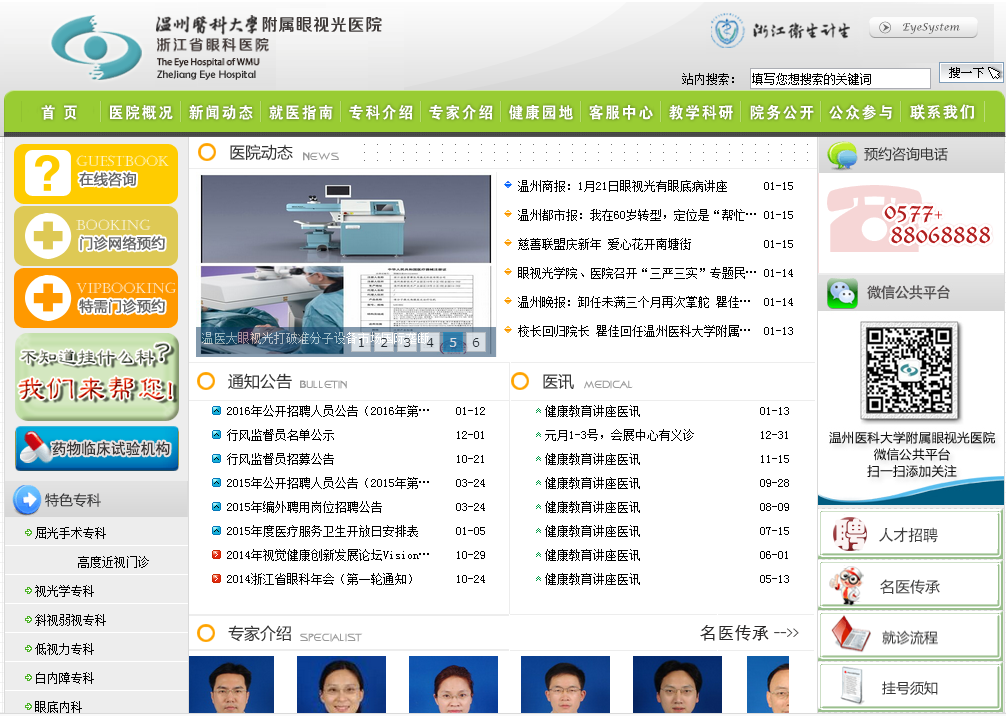
Task: Select the highlighted slide 5 button
Action: pos(453,343)
